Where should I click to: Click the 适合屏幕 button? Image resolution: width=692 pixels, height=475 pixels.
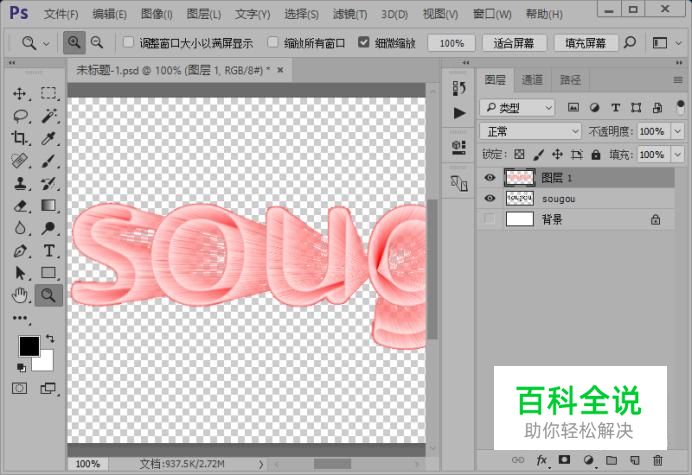pos(514,43)
